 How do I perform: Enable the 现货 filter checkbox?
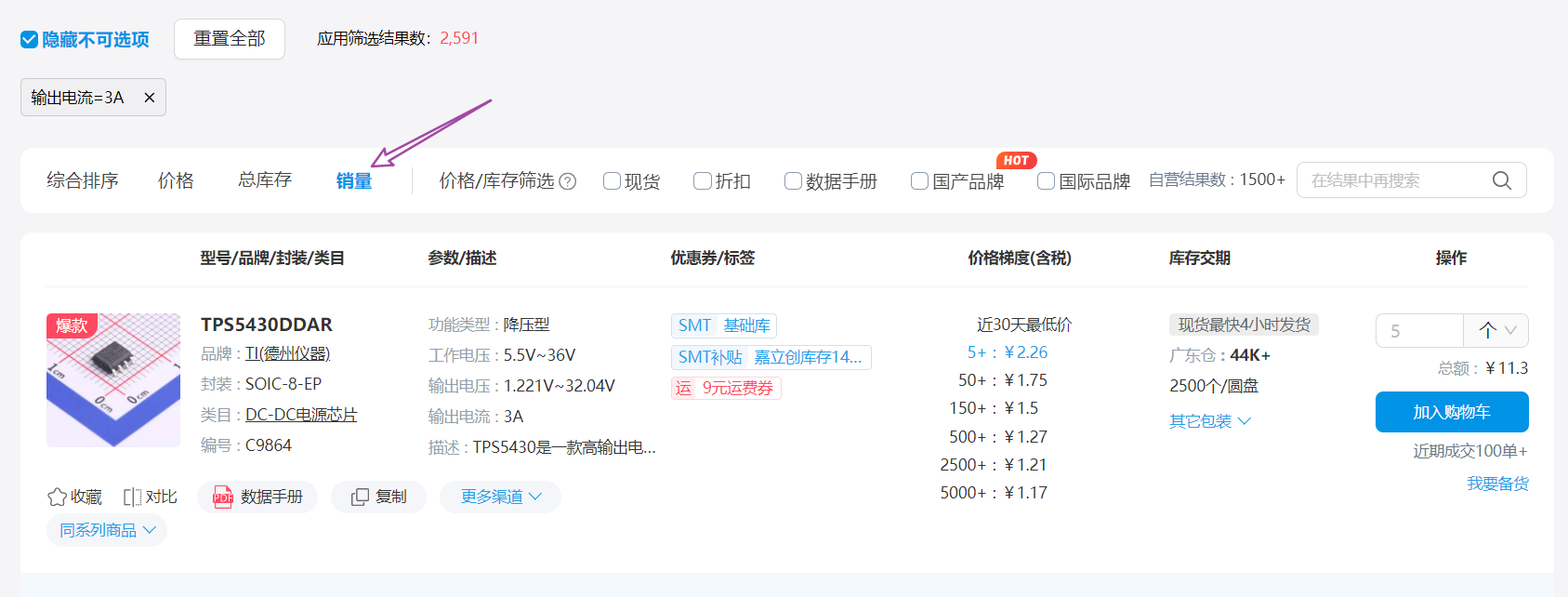(x=612, y=181)
